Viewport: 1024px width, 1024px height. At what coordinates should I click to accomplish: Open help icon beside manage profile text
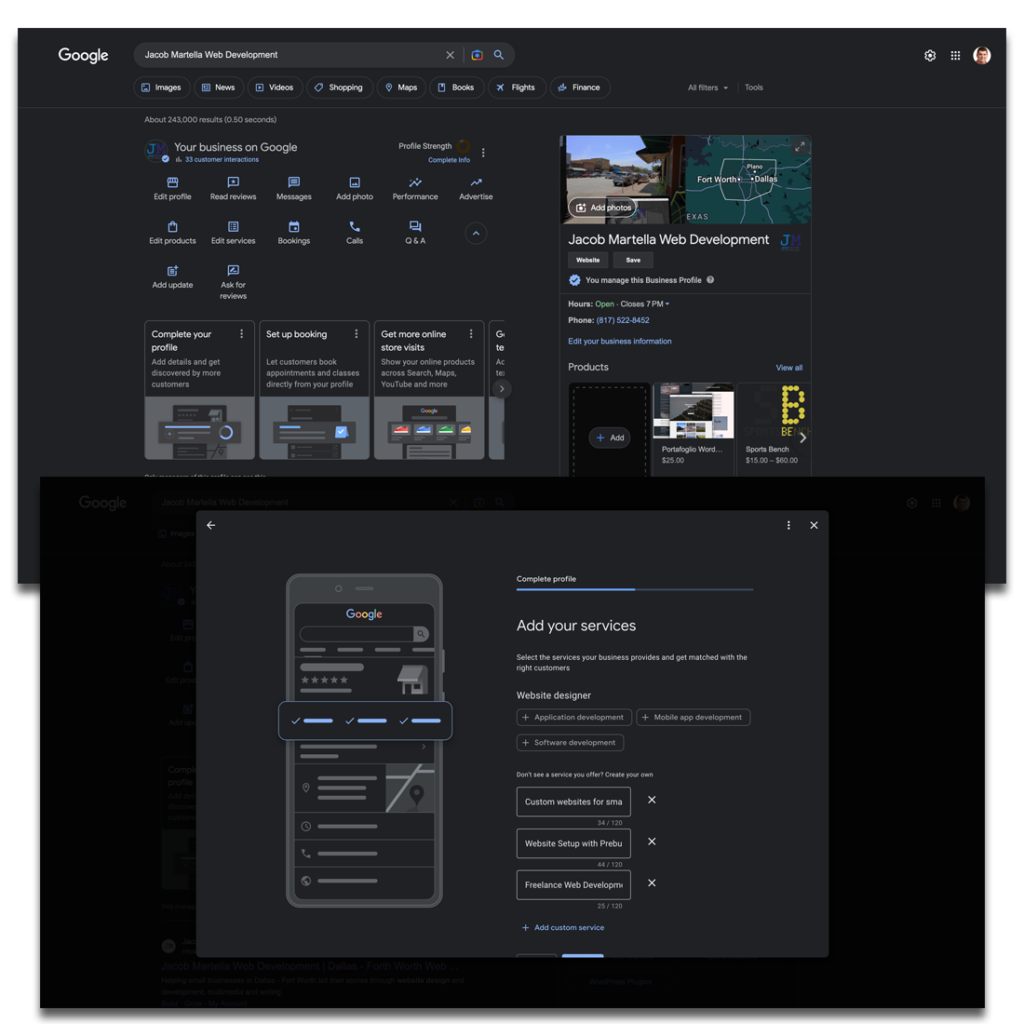[x=711, y=280]
